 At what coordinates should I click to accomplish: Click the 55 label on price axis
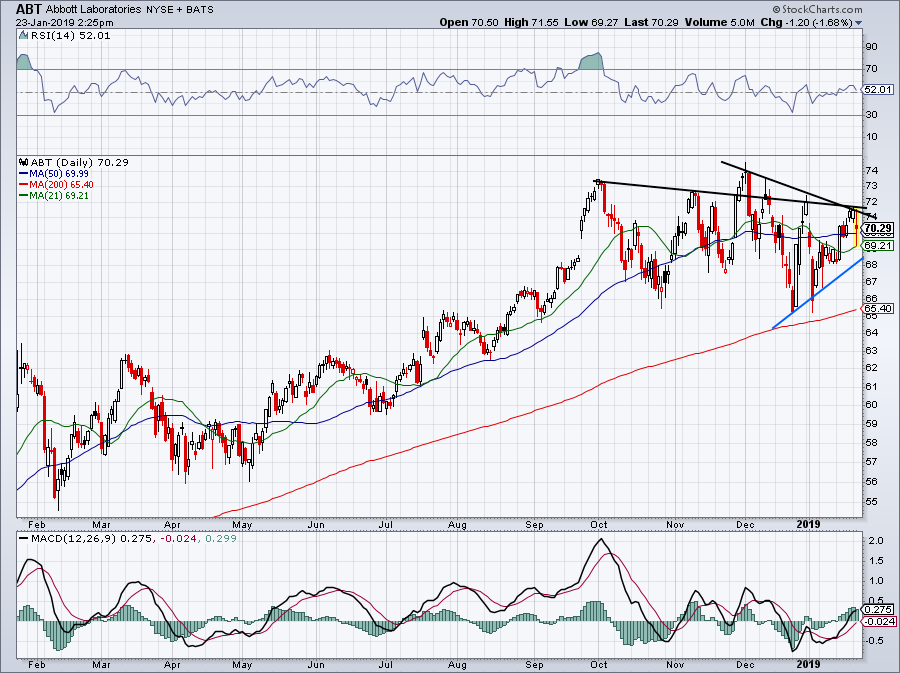[871, 501]
